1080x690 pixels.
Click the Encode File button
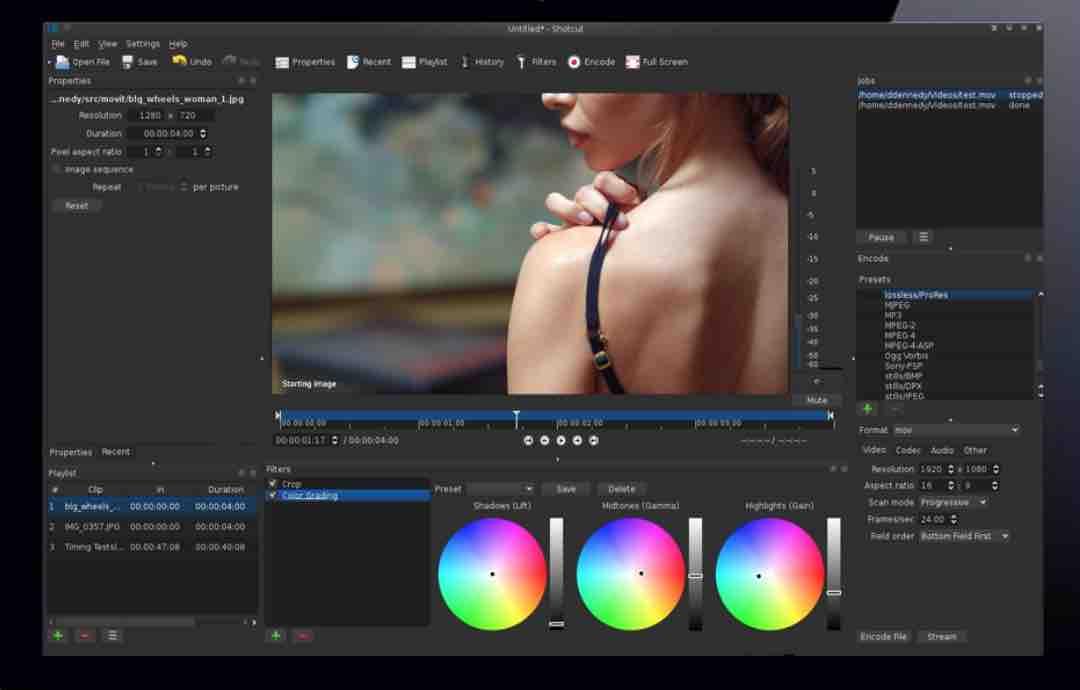884,636
